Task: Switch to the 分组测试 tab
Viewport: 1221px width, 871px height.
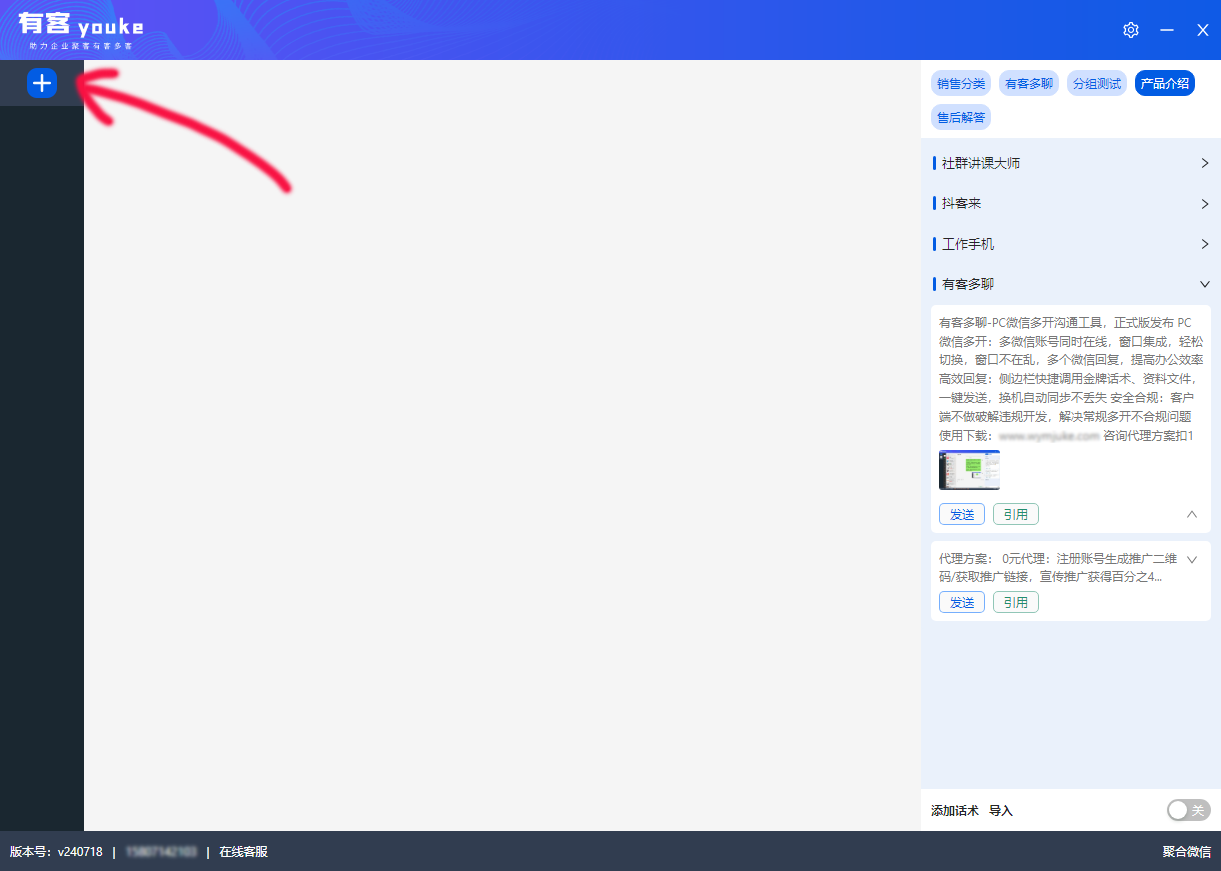Action: click(1097, 84)
